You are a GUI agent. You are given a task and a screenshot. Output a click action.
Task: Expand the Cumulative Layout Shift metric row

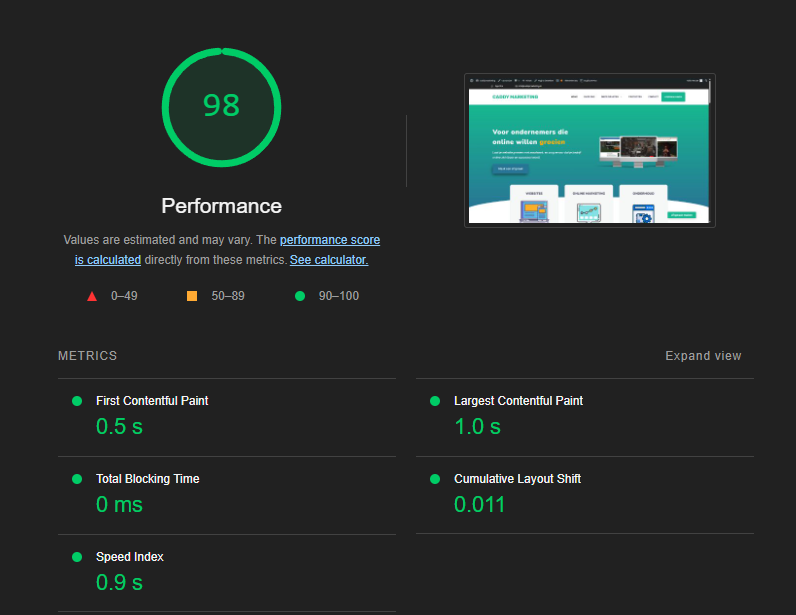coord(517,479)
